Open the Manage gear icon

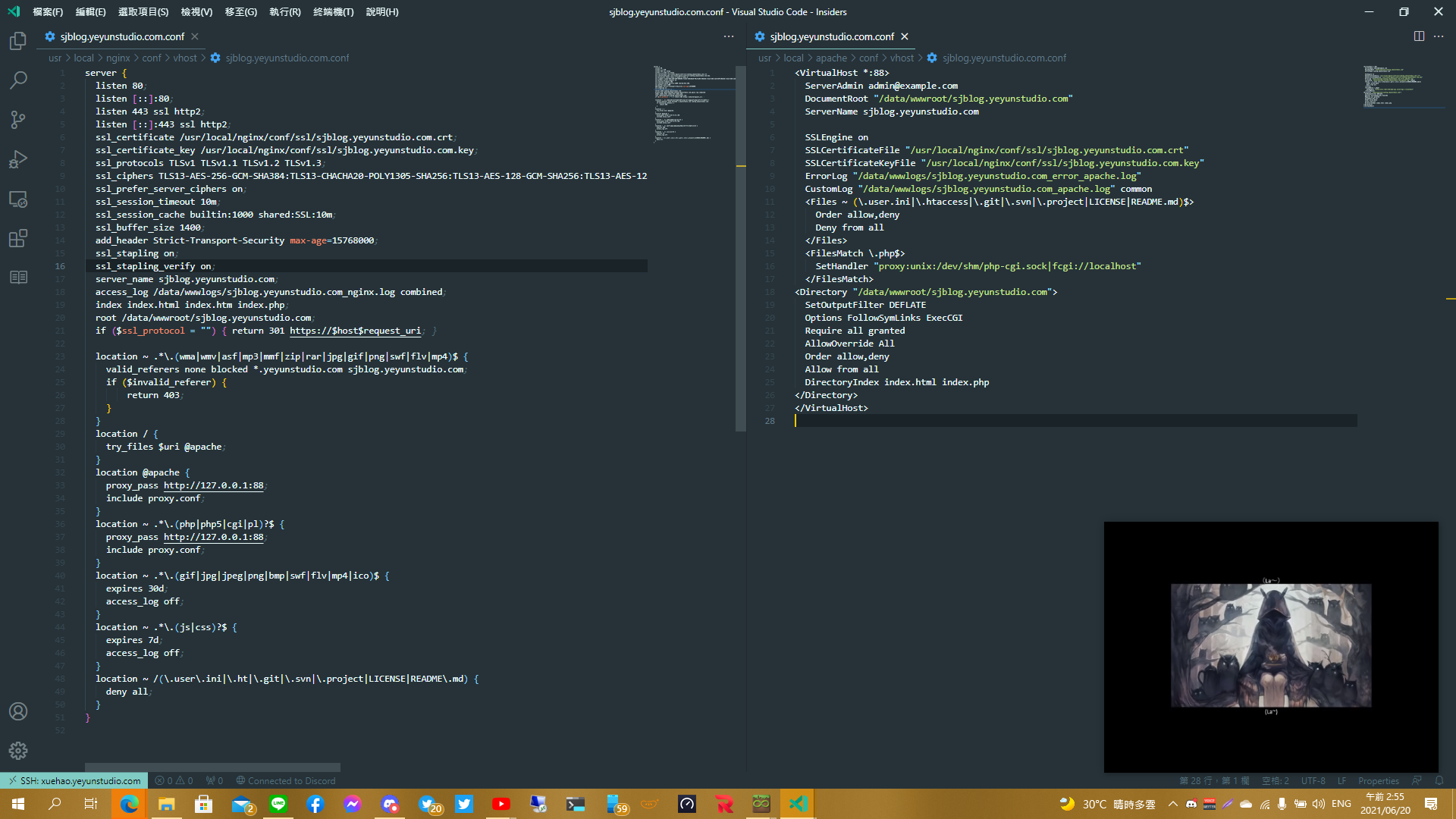(x=18, y=751)
